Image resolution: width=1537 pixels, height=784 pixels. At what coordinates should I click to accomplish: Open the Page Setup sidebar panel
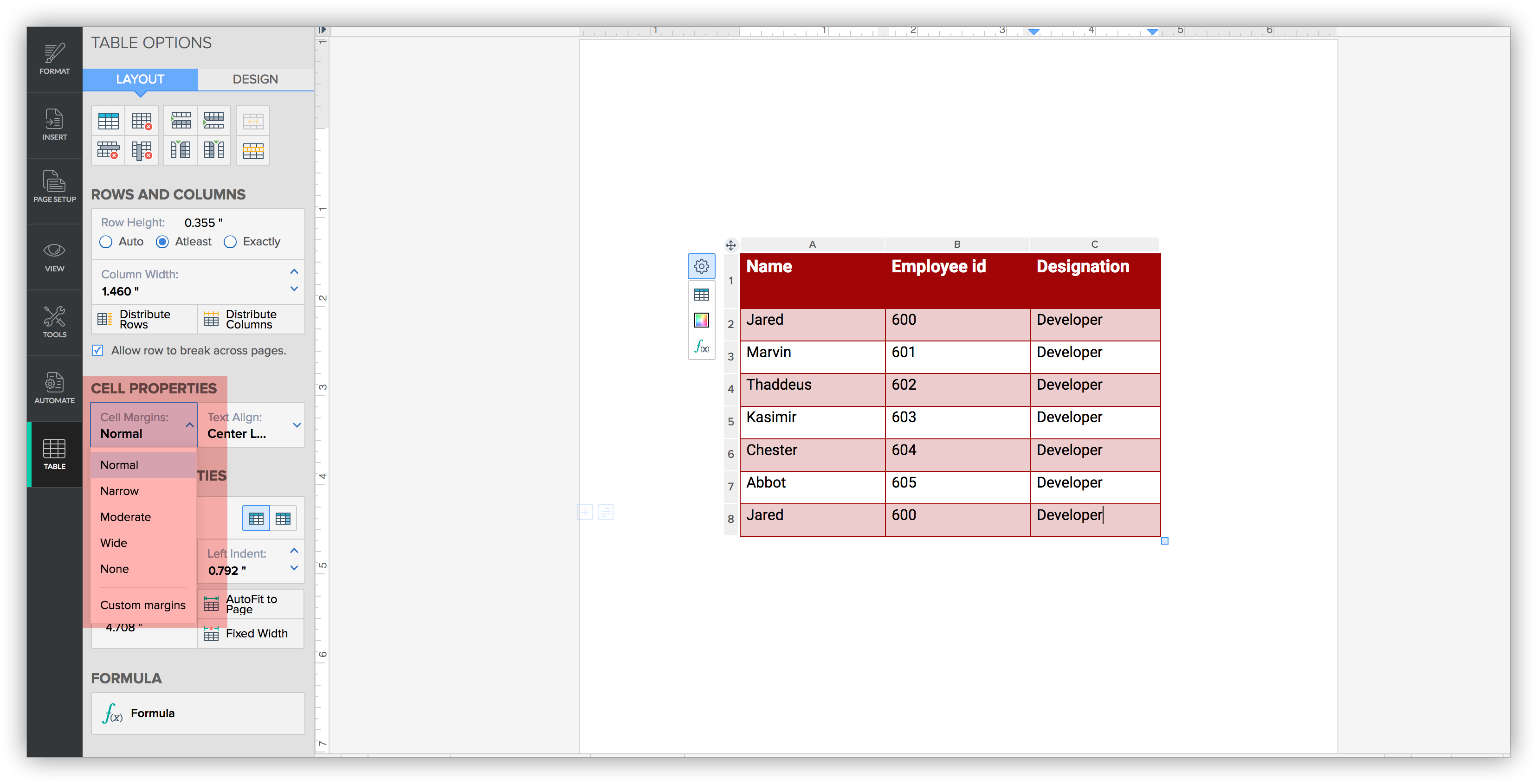tap(54, 187)
